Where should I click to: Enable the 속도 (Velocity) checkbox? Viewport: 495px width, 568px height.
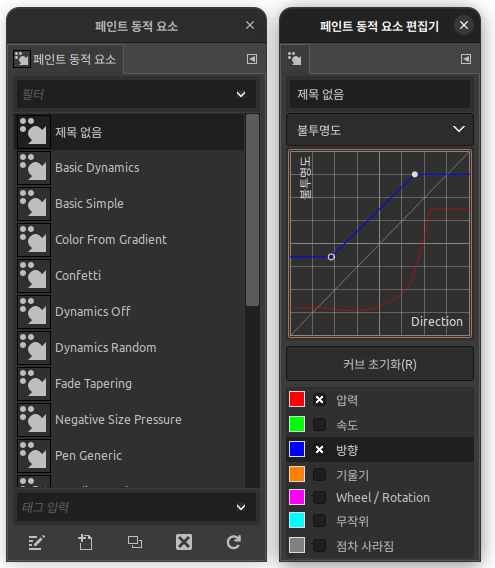pos(319,425)
